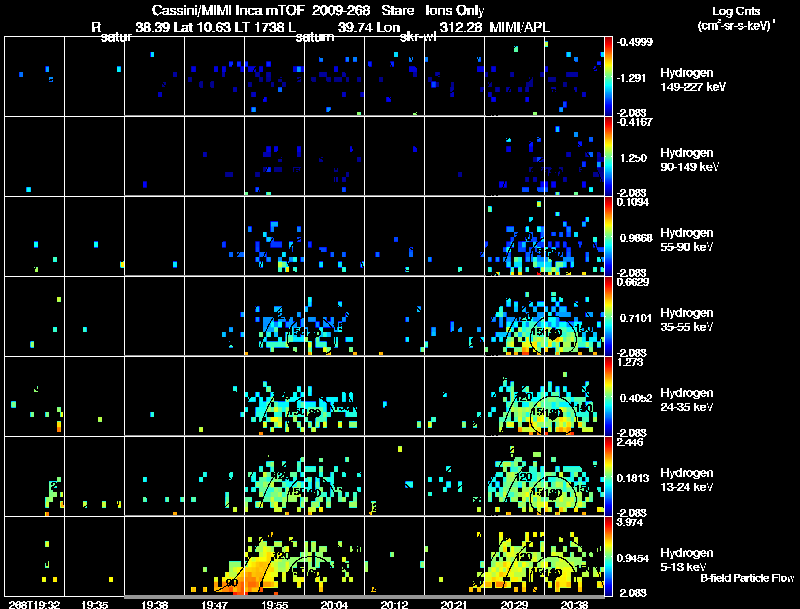800x609 pixels.
Task: Click the "2.446" color scale value
Action: pos(631,442)
